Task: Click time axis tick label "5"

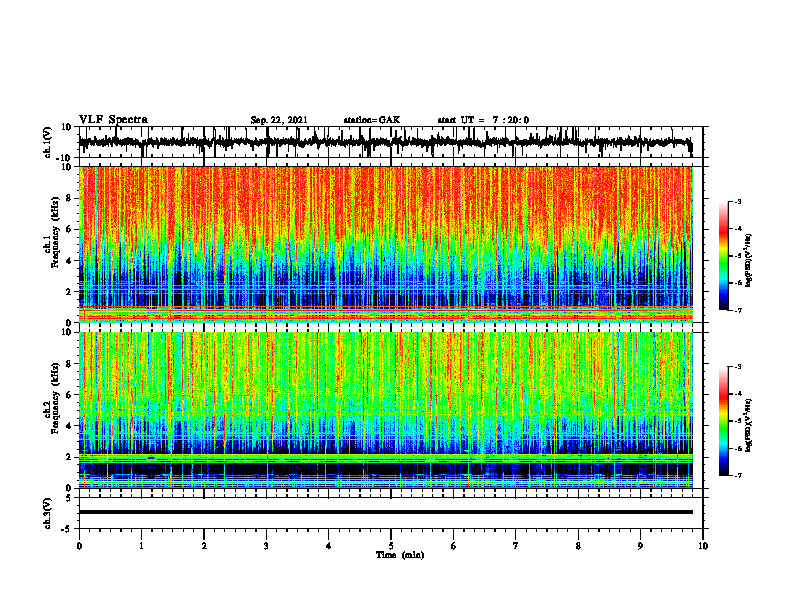Action: 391,546
